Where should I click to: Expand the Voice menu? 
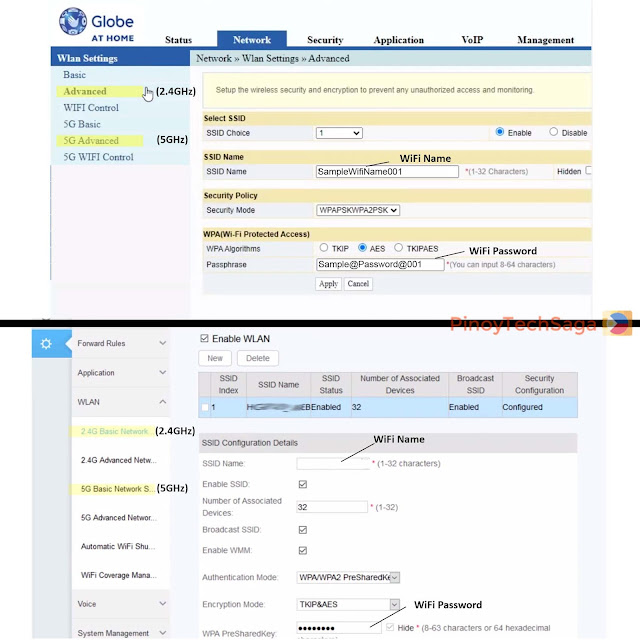click(121, 604)
